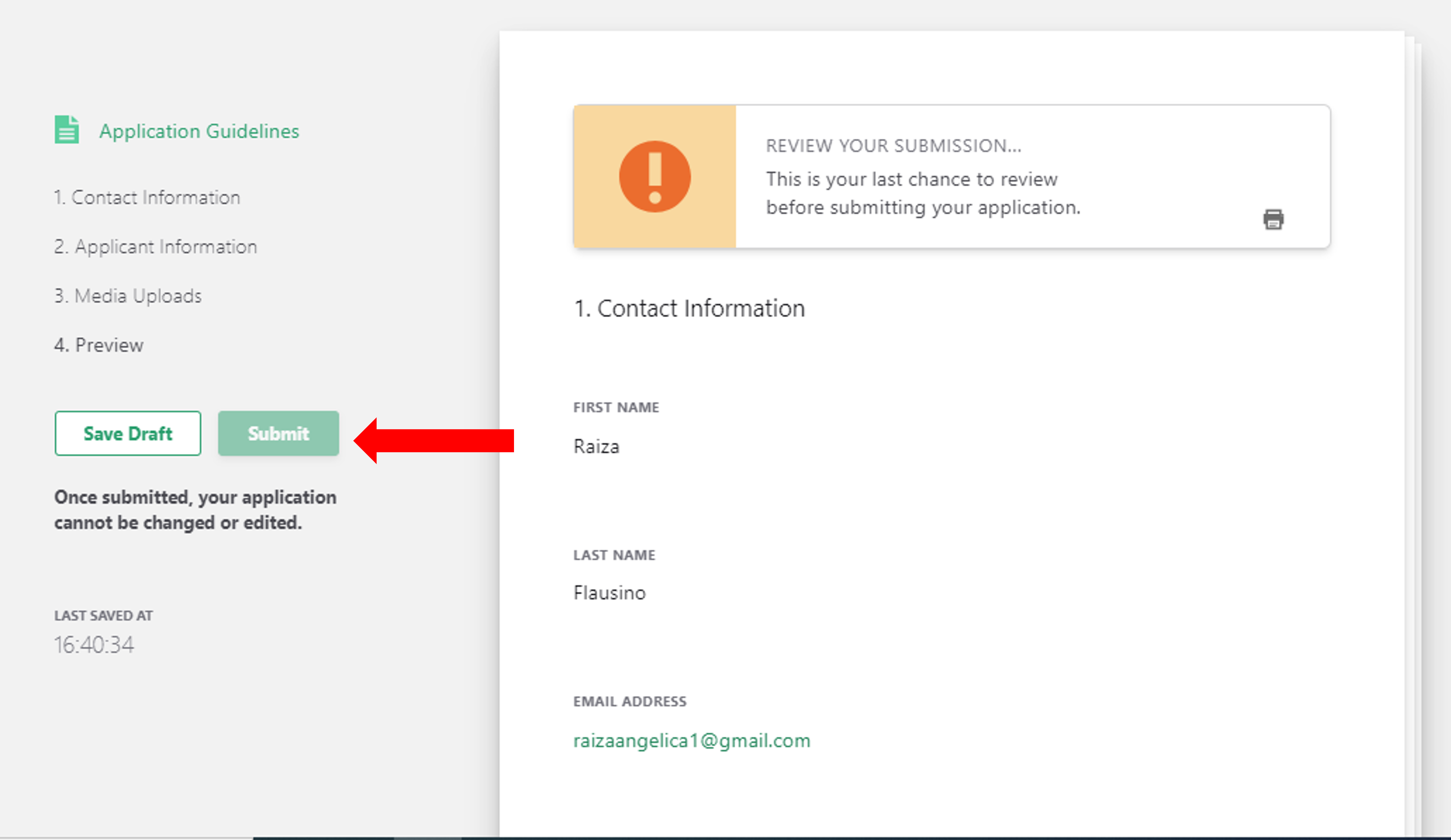Go to step 1 Contact Information in sidebar
1451x840 pixels.
[147, 197]
